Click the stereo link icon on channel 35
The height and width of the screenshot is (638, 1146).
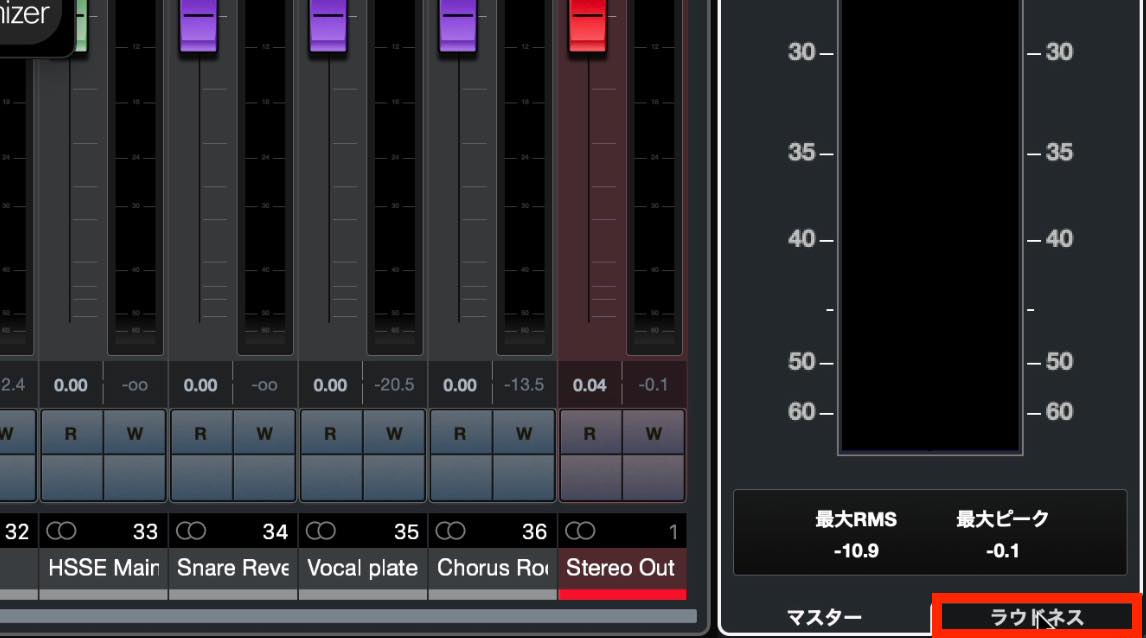pyautogui.click(x=320, y=531)
